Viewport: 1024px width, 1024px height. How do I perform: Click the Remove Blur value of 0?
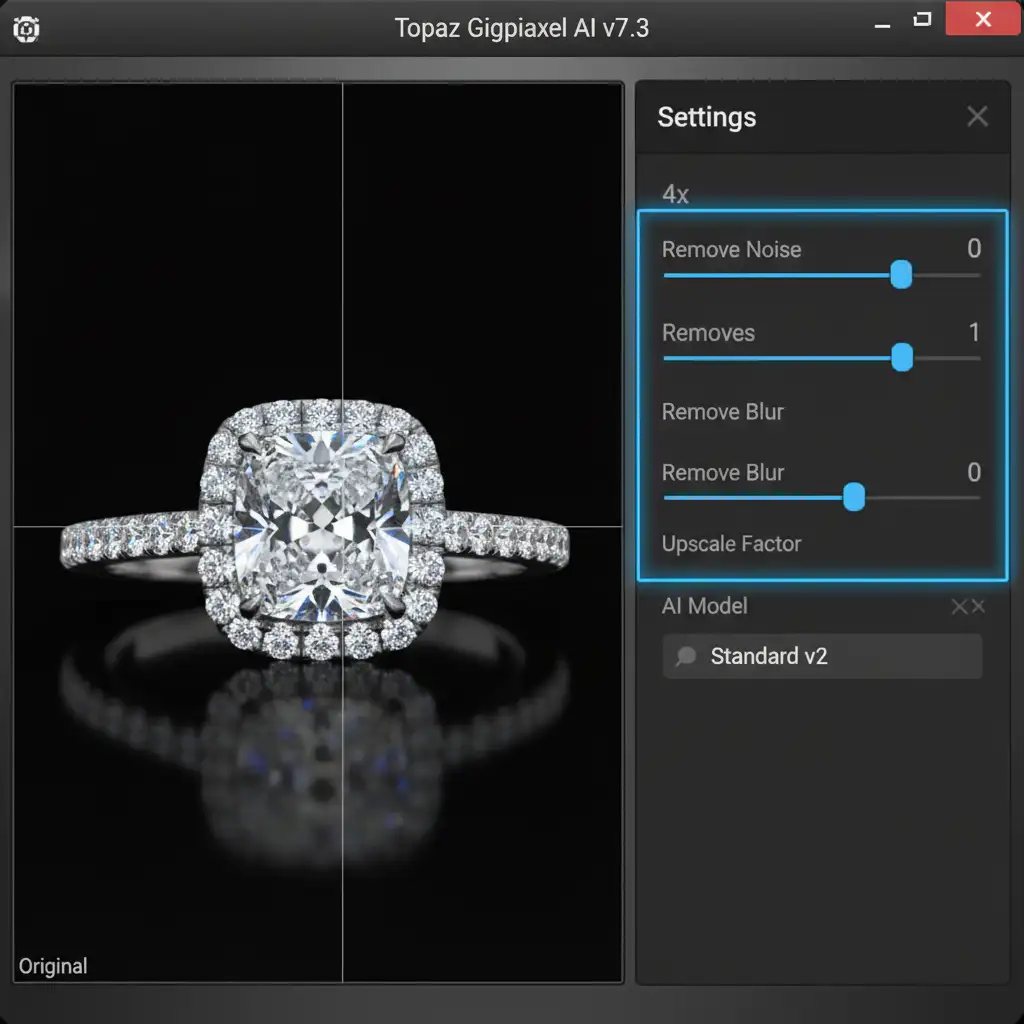[974, 472]
